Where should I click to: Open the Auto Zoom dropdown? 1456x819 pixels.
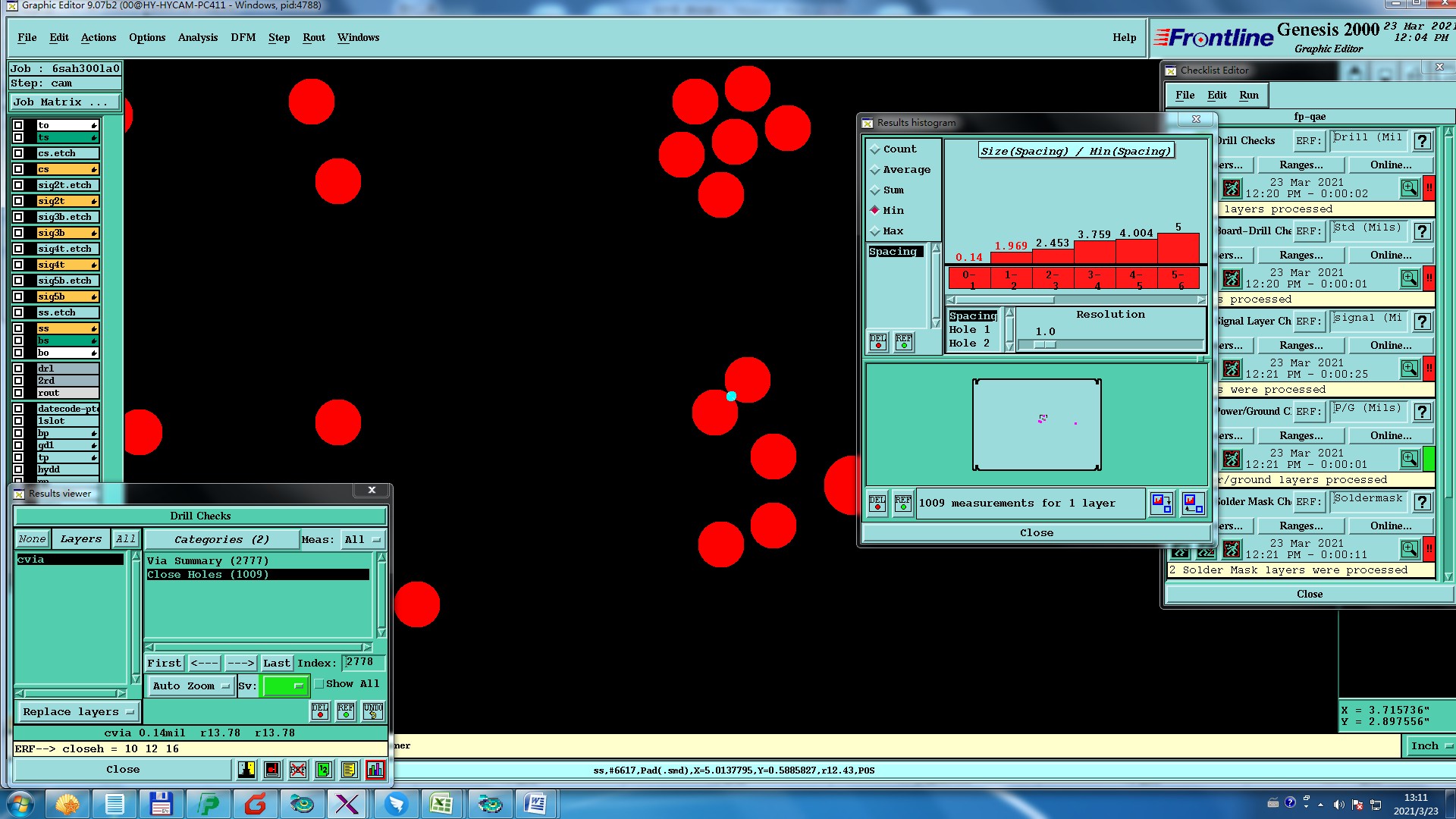click(x=190, y=686)
